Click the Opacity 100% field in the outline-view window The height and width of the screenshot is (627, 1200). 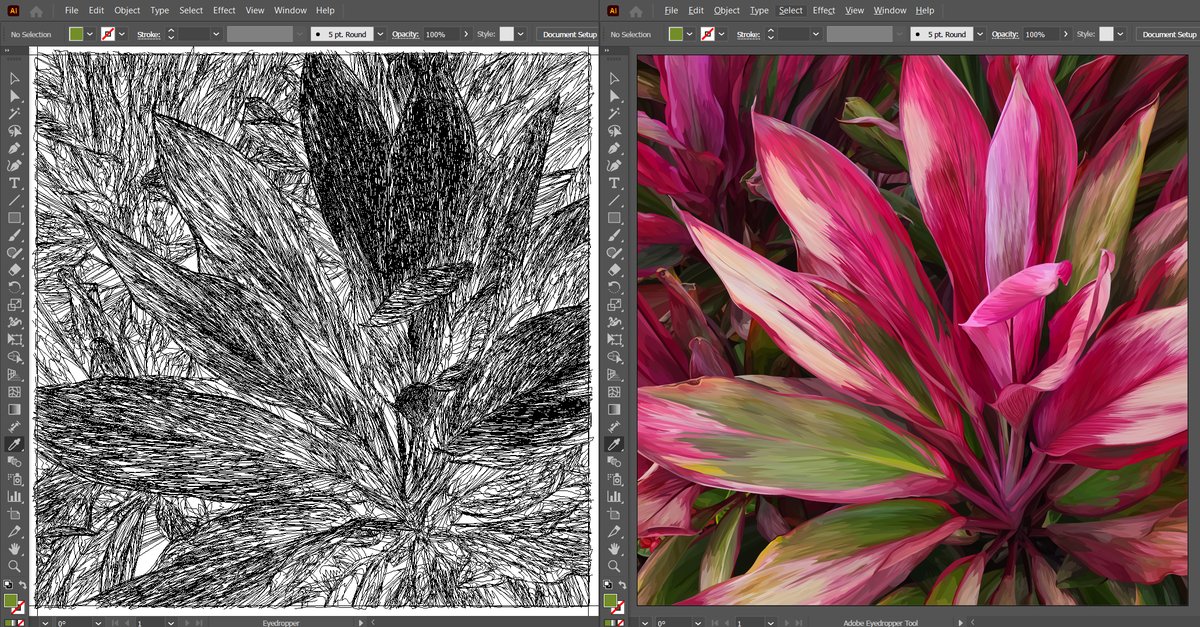point(439,34)
